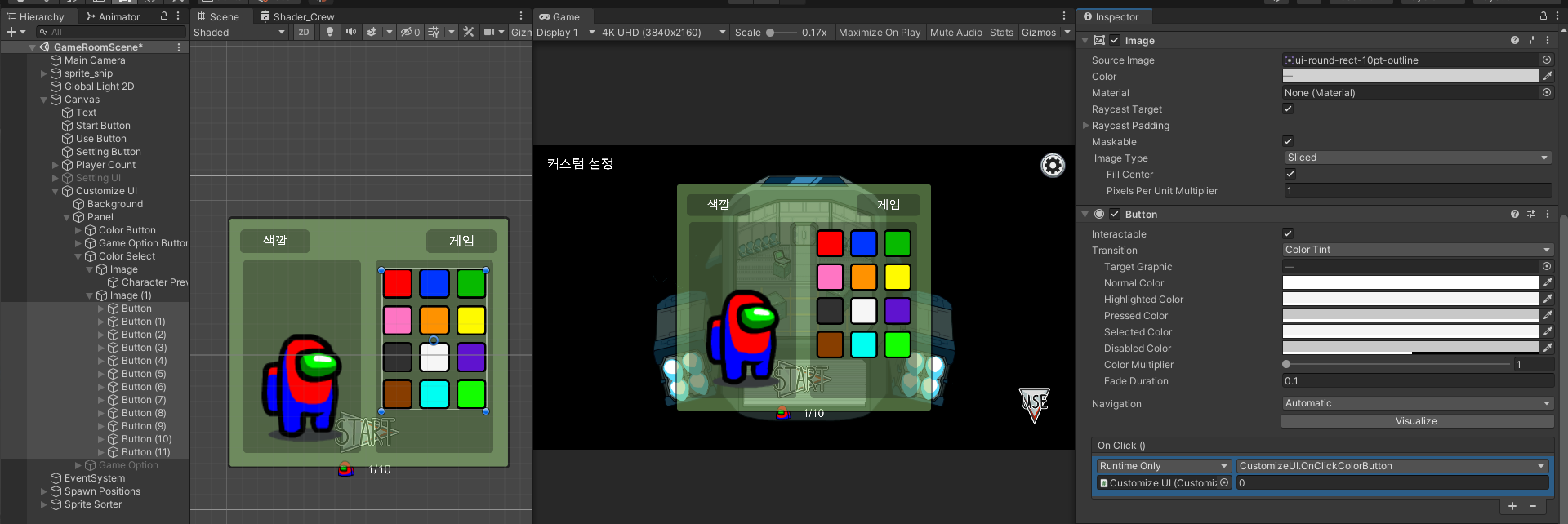The height and width of the screenshot is (524, 1568).
Task: Open the Game view kebab menu
Action: pos(1064,16)
